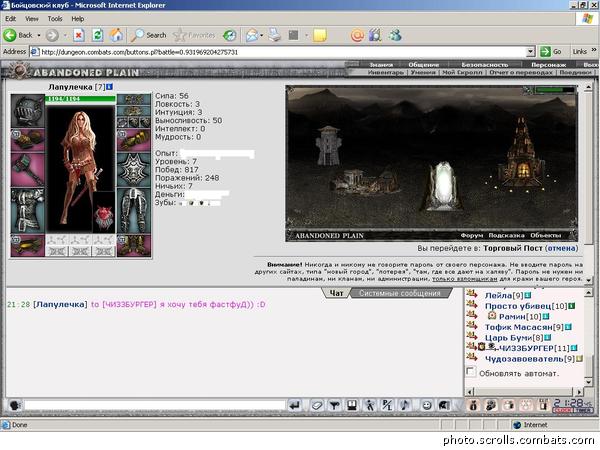The width and height of the screenshot is (600, 450).
Task: Expand the address bar dropdown arrow
Action: tap(530, 52)
